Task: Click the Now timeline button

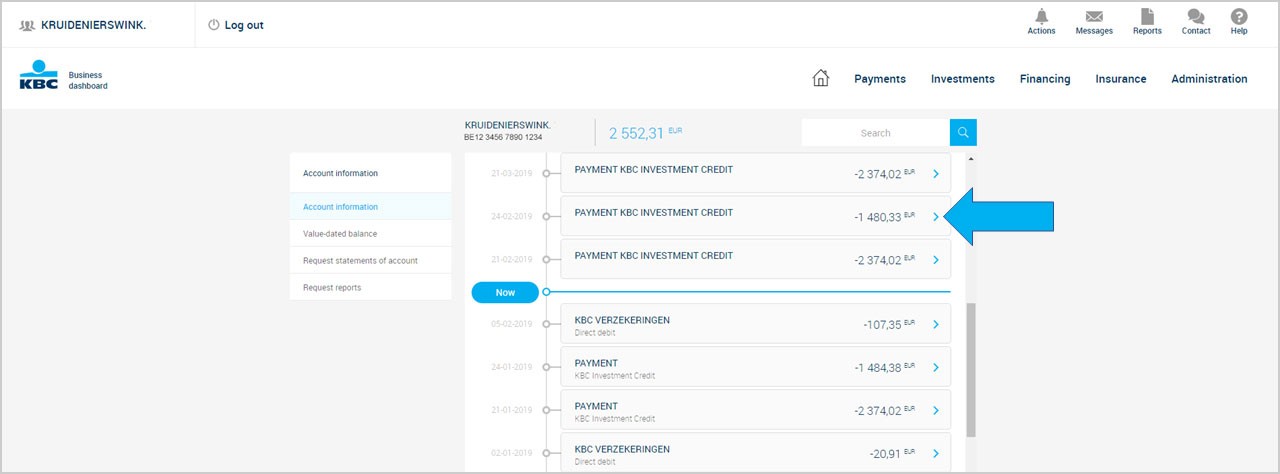Action: click(x=505, y=292)
